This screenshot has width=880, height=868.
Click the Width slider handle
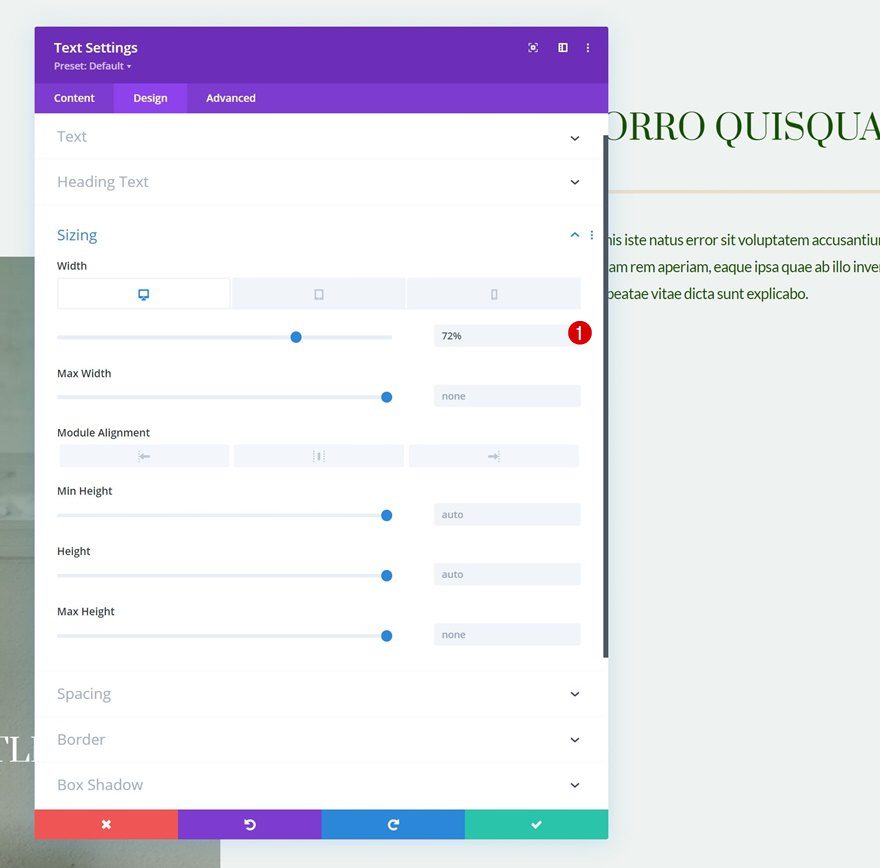(x=296, y=337)
